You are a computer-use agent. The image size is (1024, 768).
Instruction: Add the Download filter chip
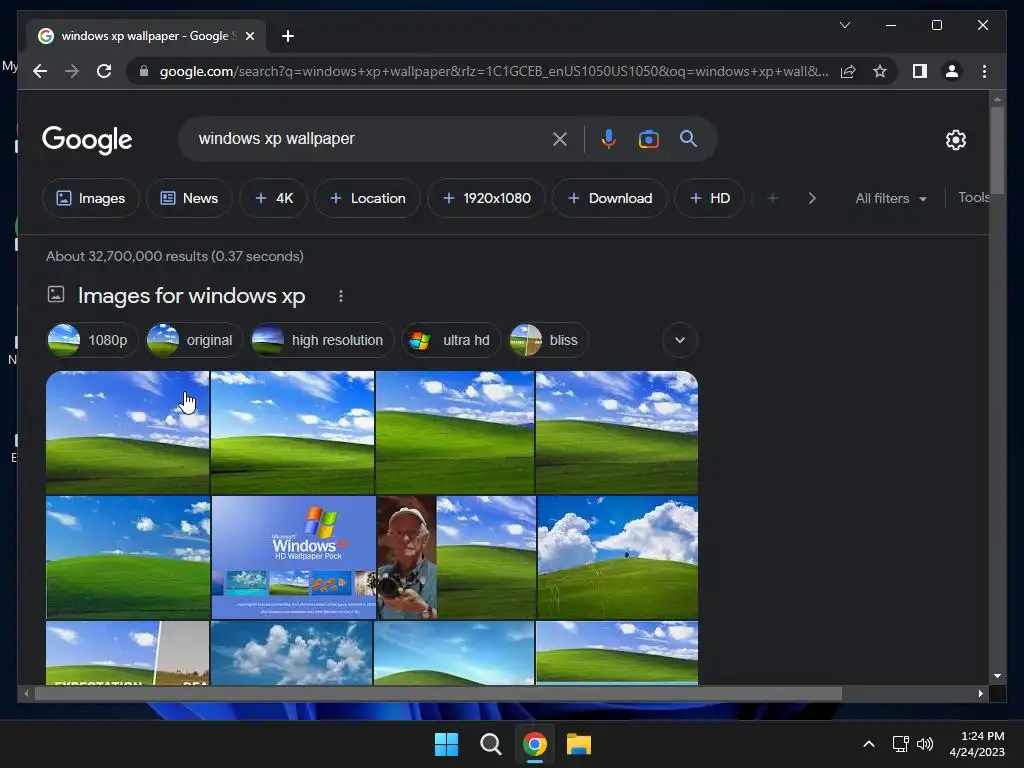[x=610, y=198]
